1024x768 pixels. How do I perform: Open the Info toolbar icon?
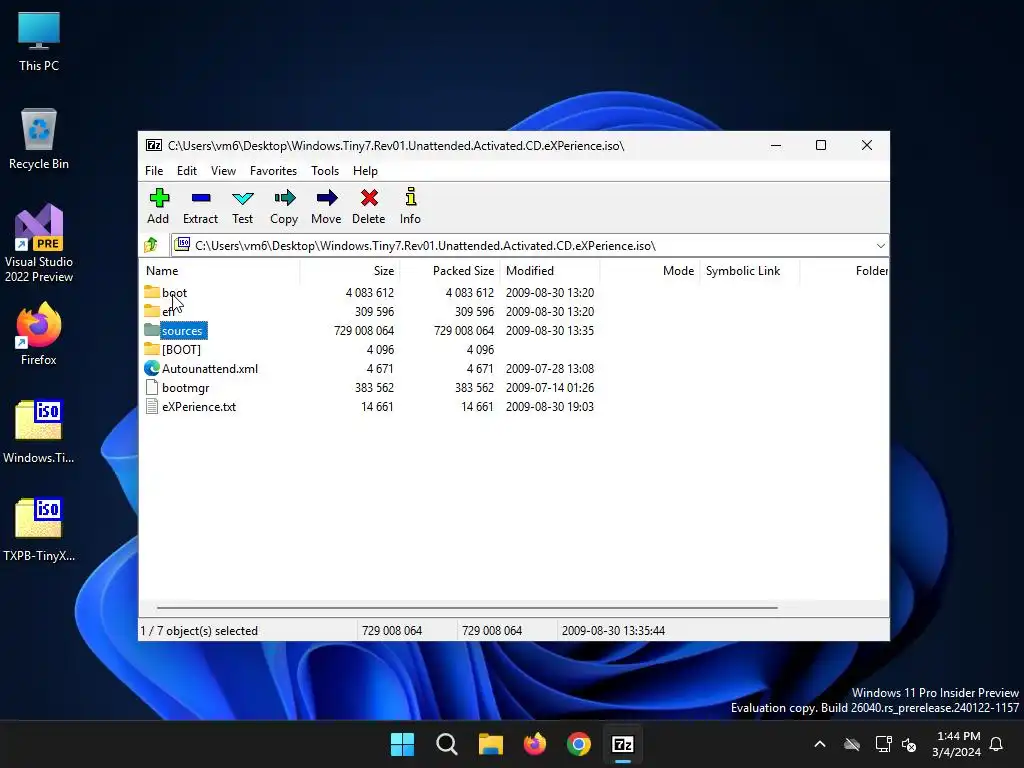pyautogui.click(x=411, y=197)
